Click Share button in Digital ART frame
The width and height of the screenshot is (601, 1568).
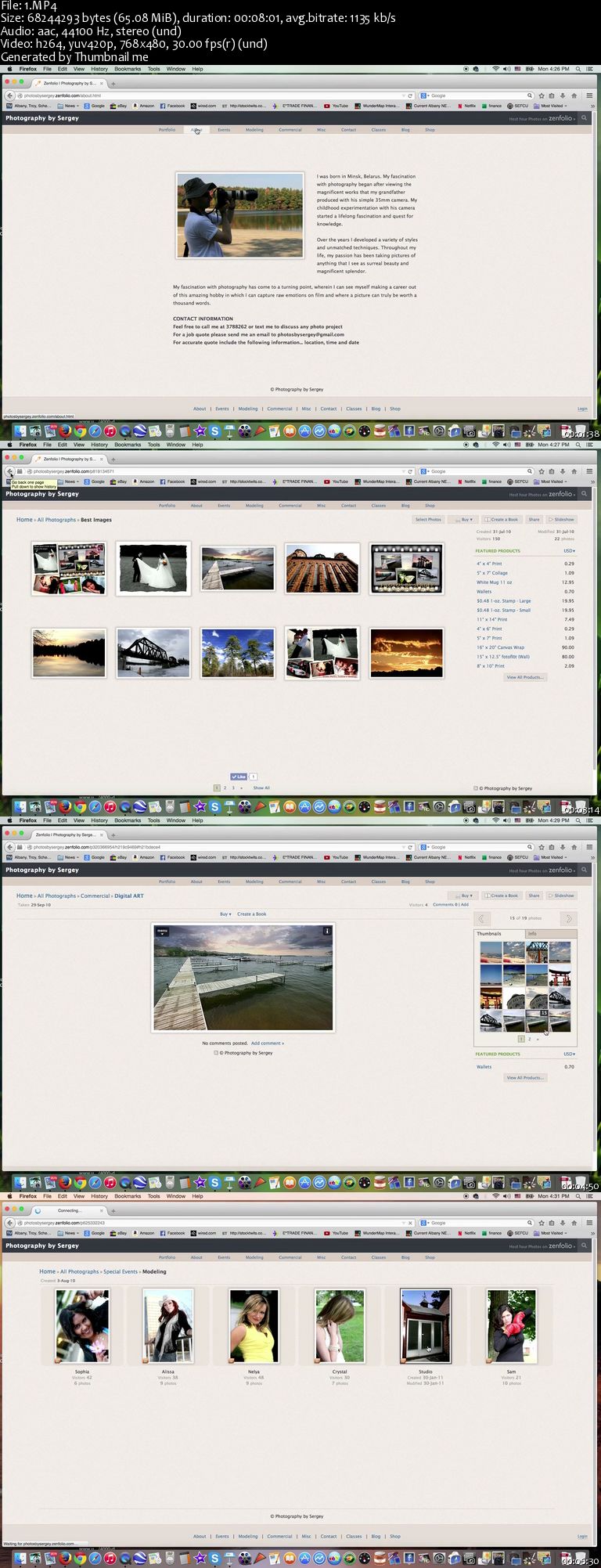534,895
